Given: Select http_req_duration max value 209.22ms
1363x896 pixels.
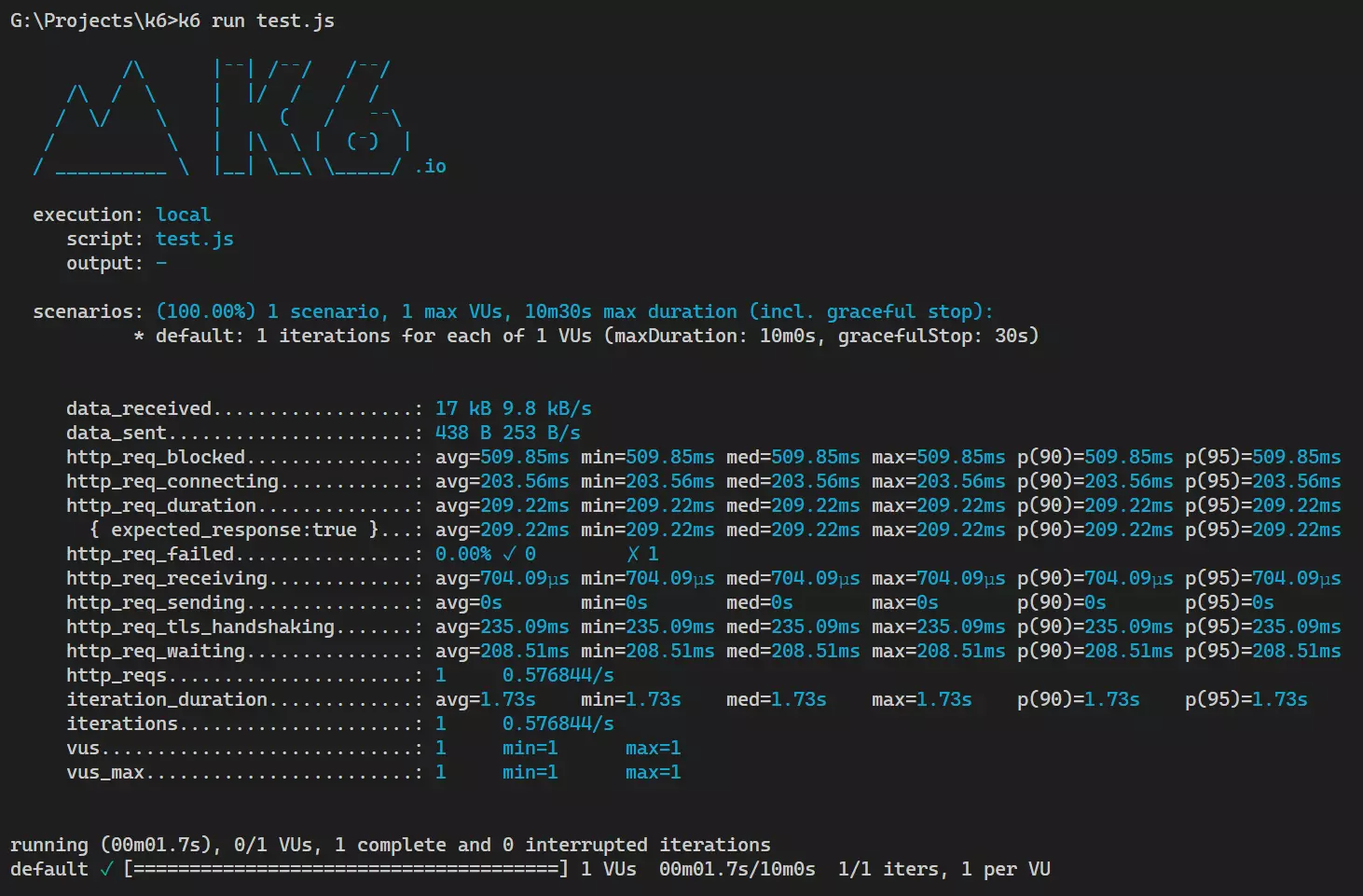Looking at the screenshot, I should 961,505.
